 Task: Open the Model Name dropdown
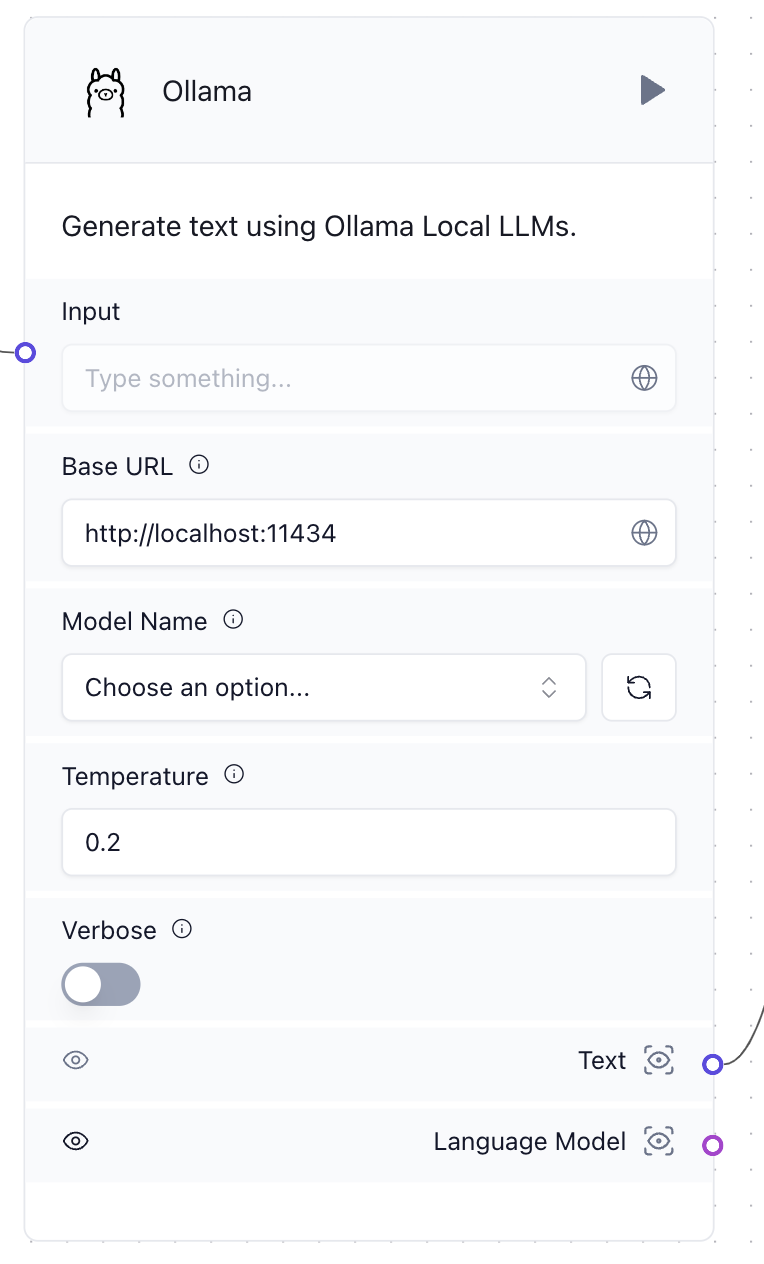pos(324,687)
